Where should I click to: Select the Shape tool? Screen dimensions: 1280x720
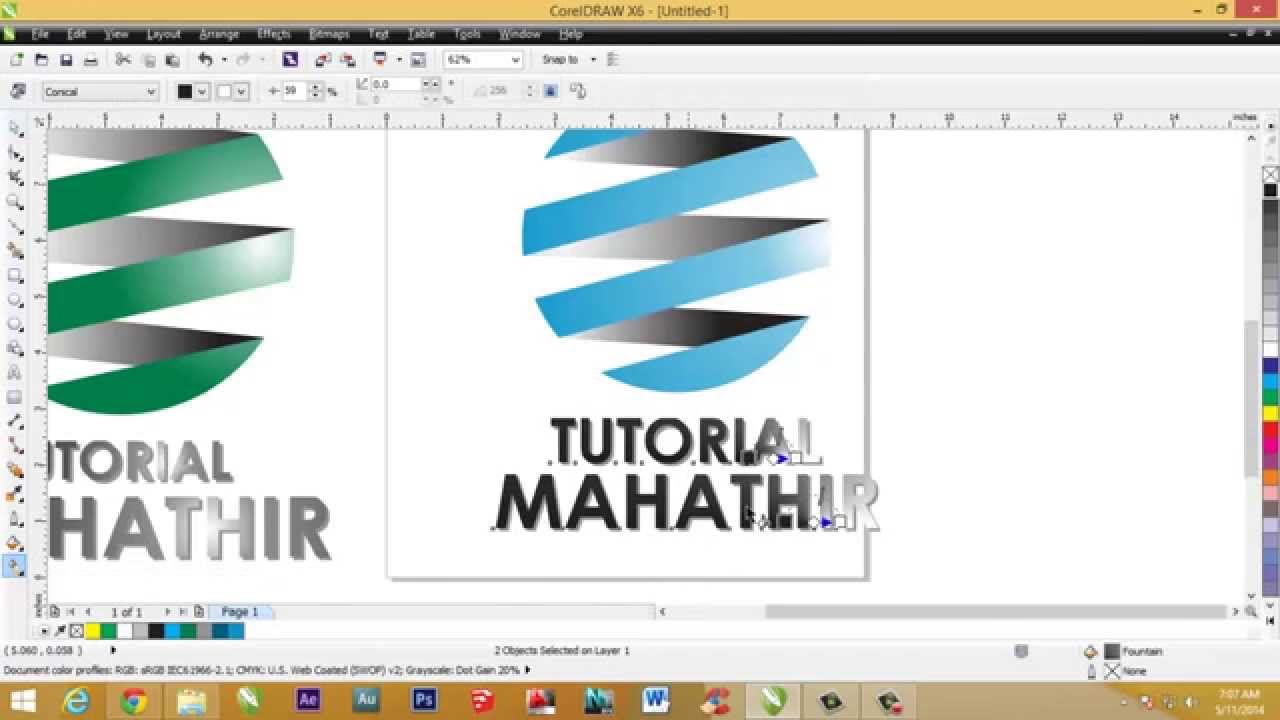click(15, 153)
